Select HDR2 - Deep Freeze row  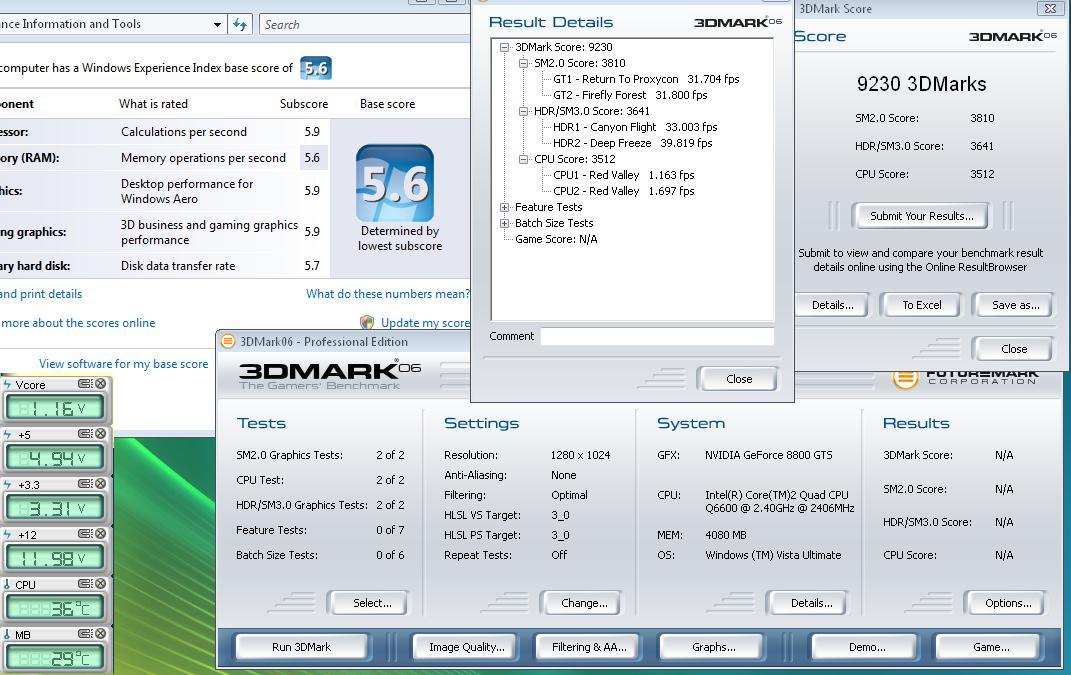tap(632, 143)
